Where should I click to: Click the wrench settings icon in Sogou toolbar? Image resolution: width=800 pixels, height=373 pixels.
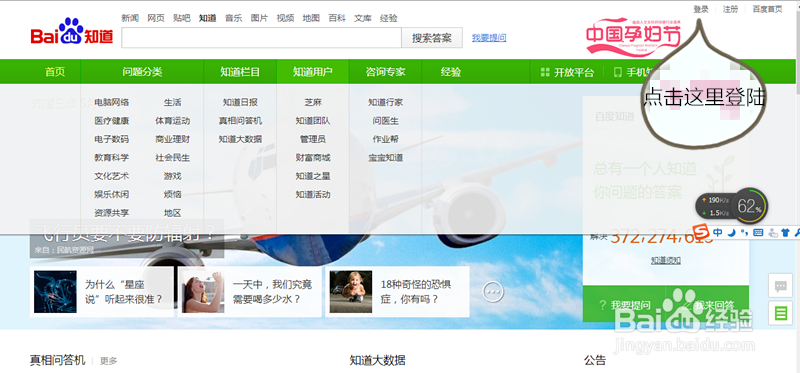pos(796,233)
